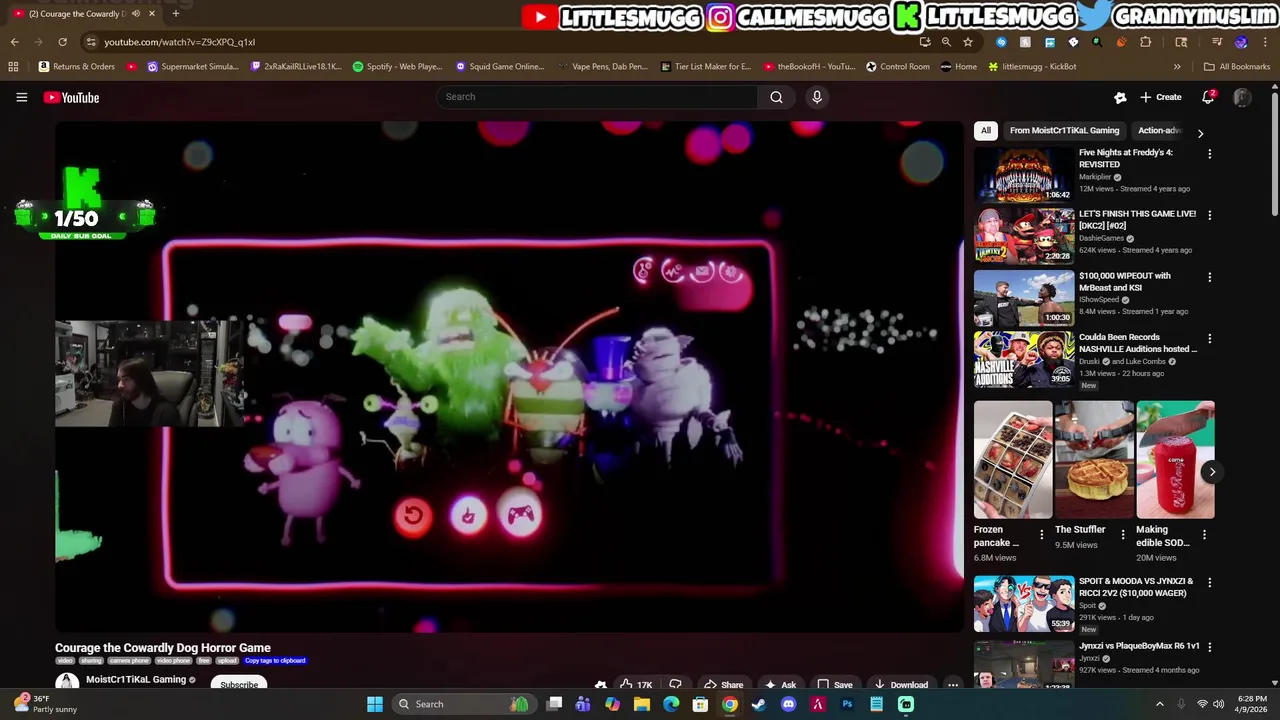
Task: Open littlesmugg - KickBot bookmark
Action: (1032, 66)
